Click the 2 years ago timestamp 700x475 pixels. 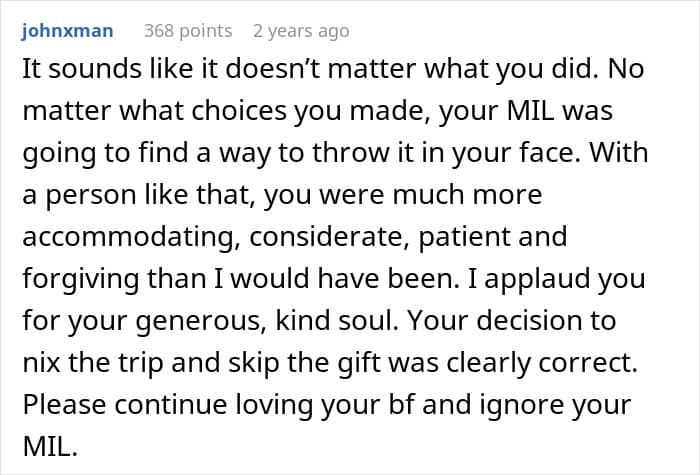point(301,30)
